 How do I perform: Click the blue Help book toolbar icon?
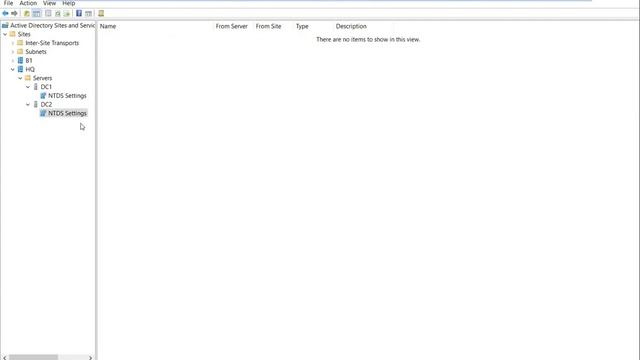click(x=79, y=13)
